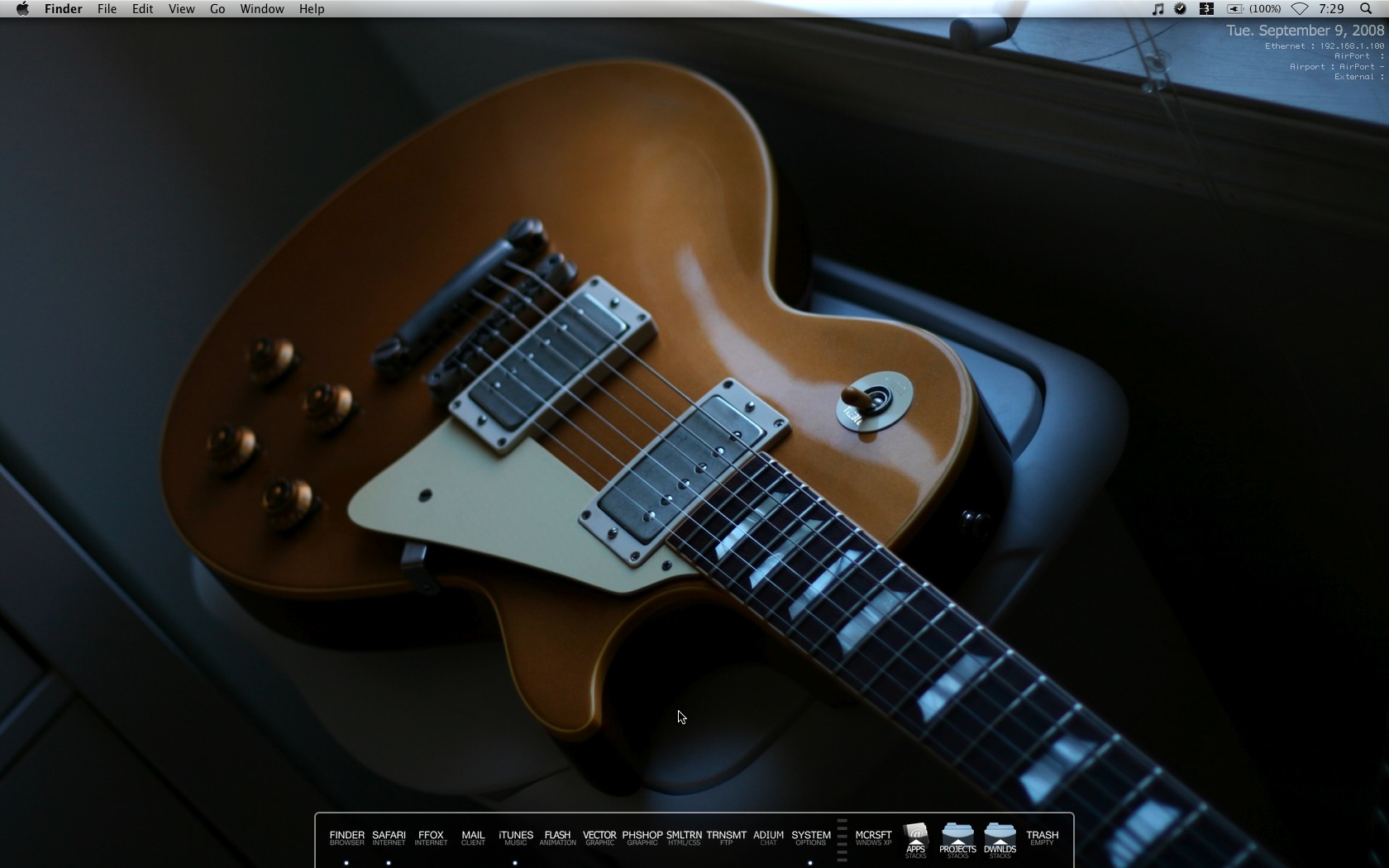The height and width of the screenshot is (868, 1389).
Task: Open the View menu
Action: (x=181, y=9)
